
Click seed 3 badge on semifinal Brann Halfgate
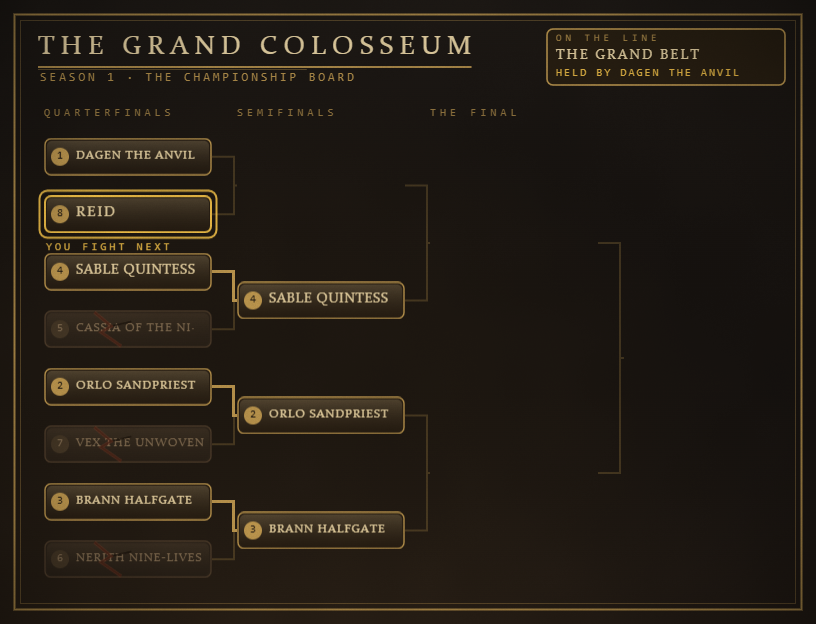(x=253, y=530)
